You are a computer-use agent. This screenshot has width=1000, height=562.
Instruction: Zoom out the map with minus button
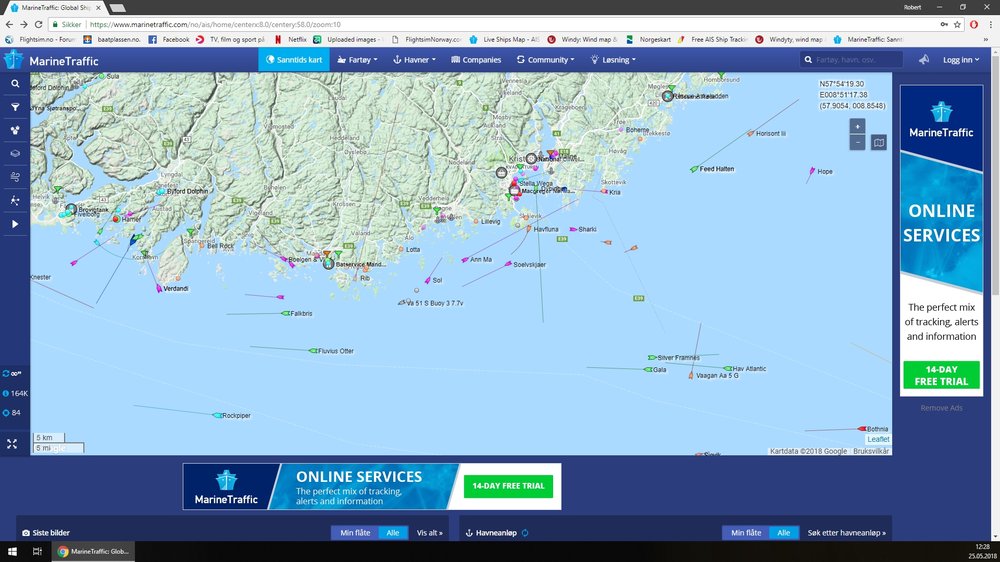coord(857,142)
